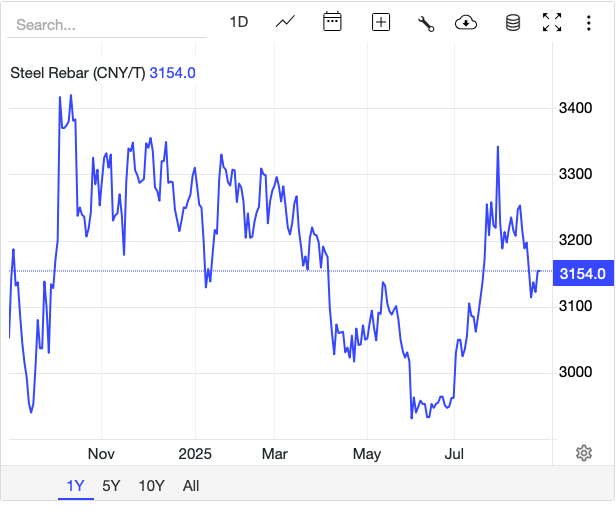The width and height of the screenshot is (616, 515).
Task: Open the 1D interval selector
Action: pyautogui.click(x=238, y=22)
